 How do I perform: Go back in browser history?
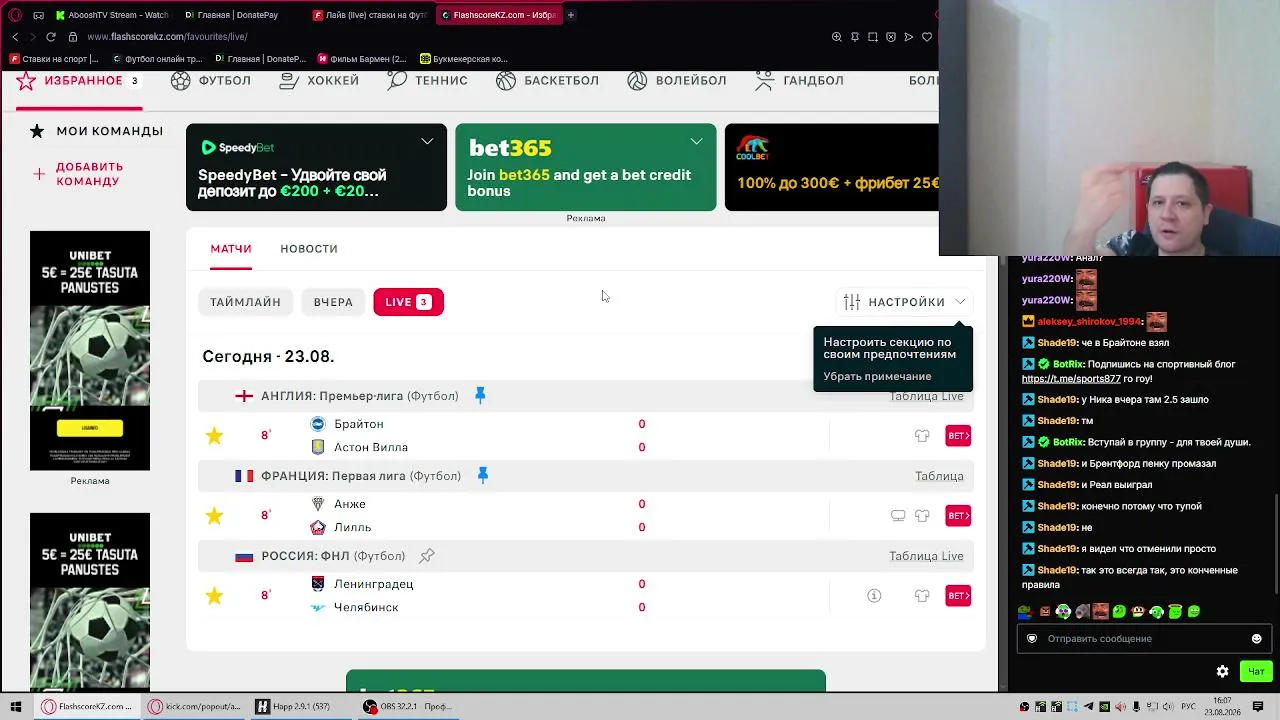tap(15, 37)
